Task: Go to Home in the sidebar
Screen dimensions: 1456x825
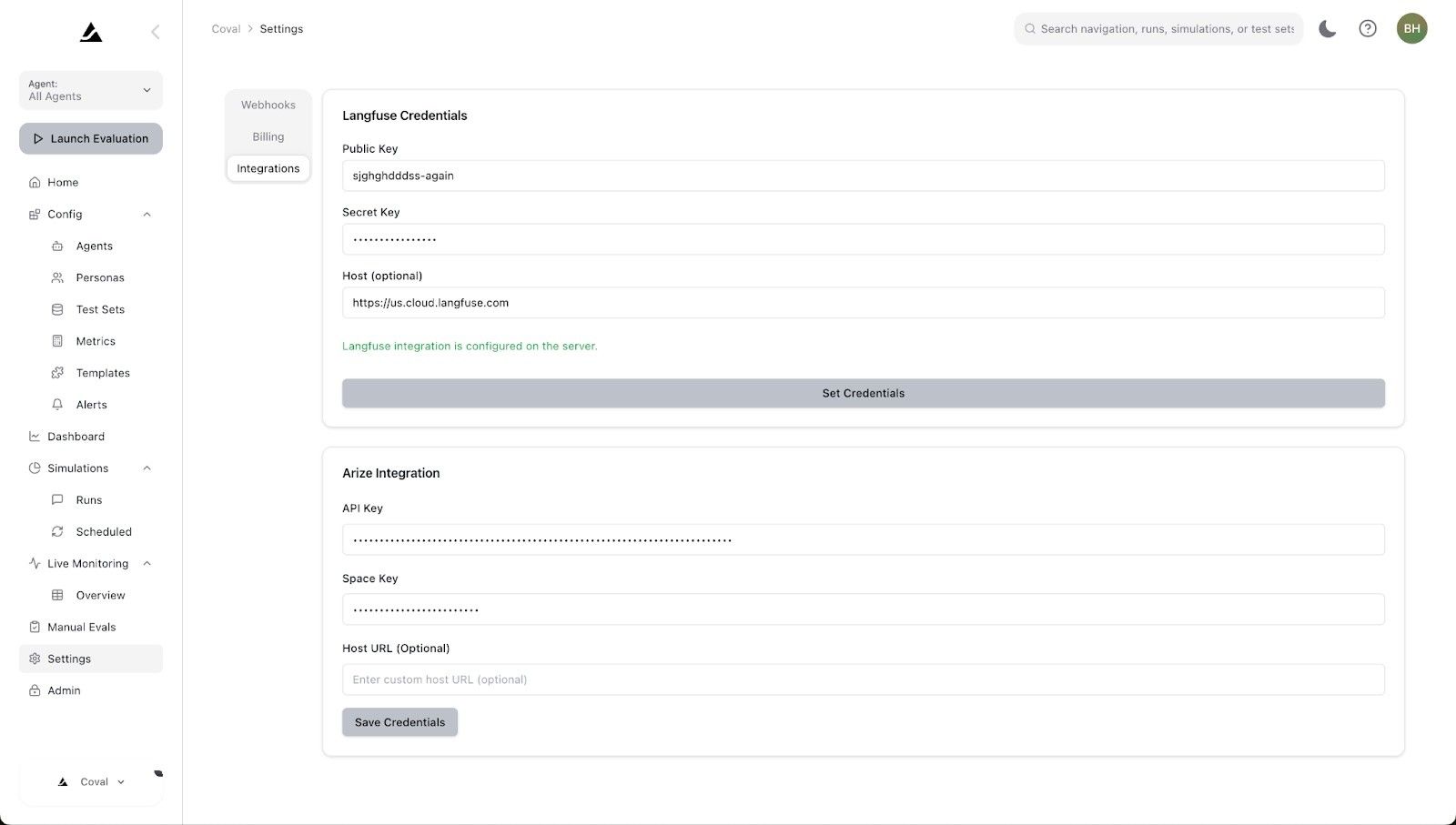Action: pyautogui.click(x=91, y=183)
